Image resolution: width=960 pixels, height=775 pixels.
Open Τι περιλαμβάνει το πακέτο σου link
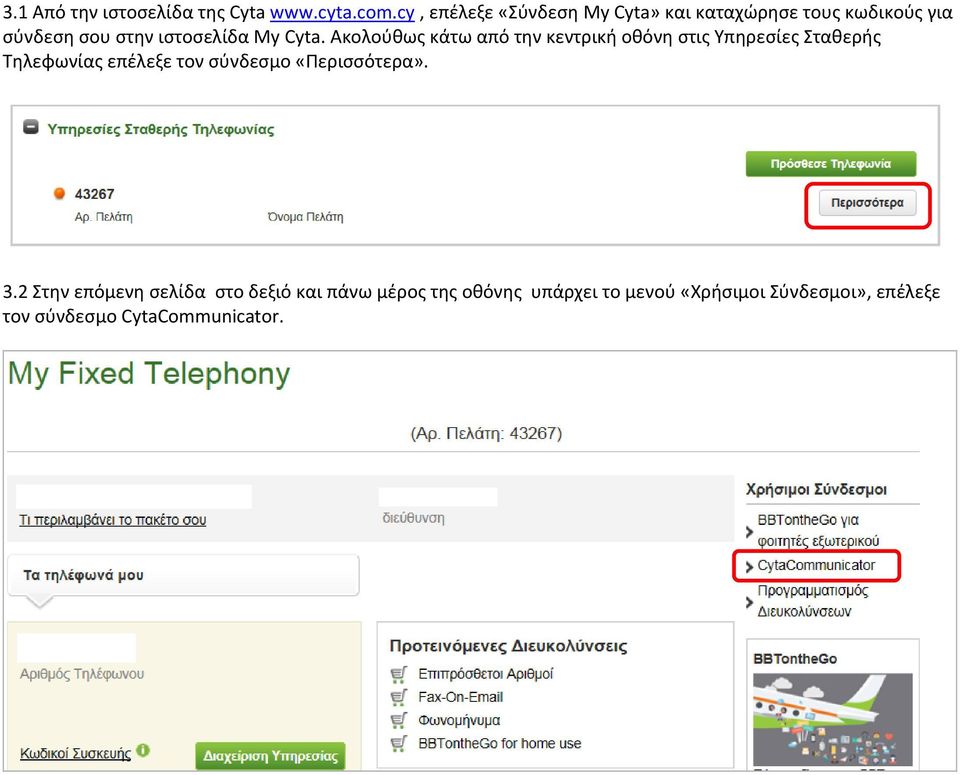pyautogui.click(x=113, y=520)
